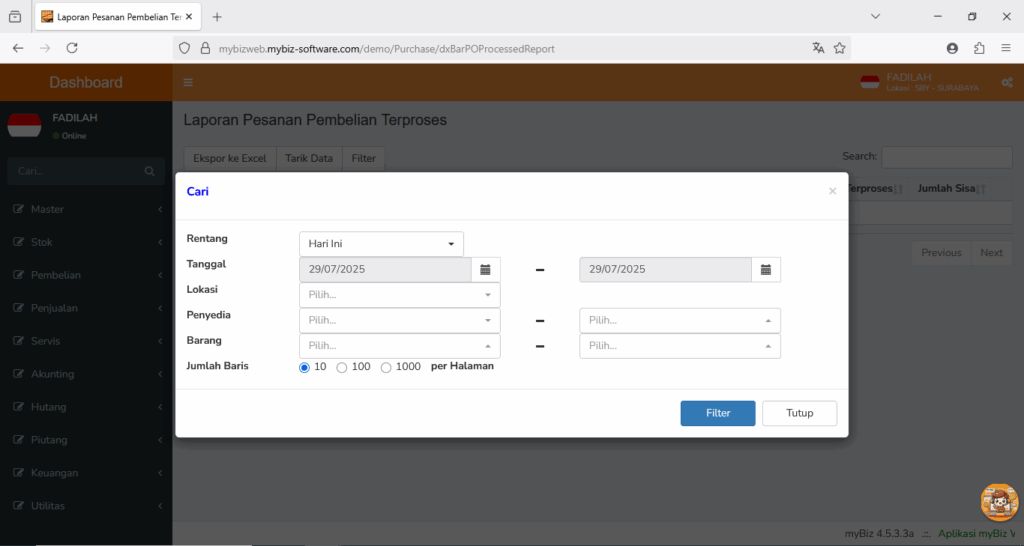Viewport: 1024px width, 546px height.
Task: Click the chatbot mascot icon
Action: [x=999, y=502]
